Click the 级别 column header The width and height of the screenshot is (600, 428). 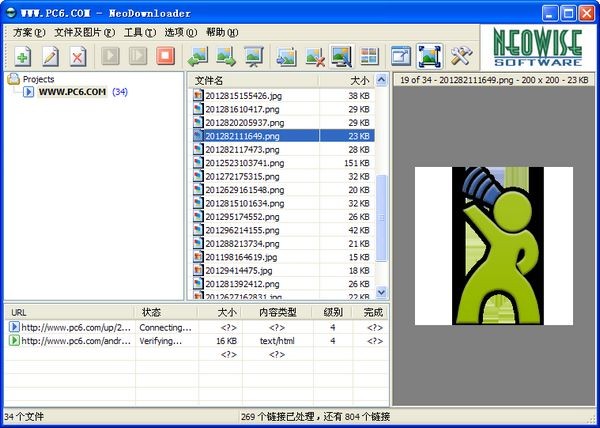tap(333, 312)
